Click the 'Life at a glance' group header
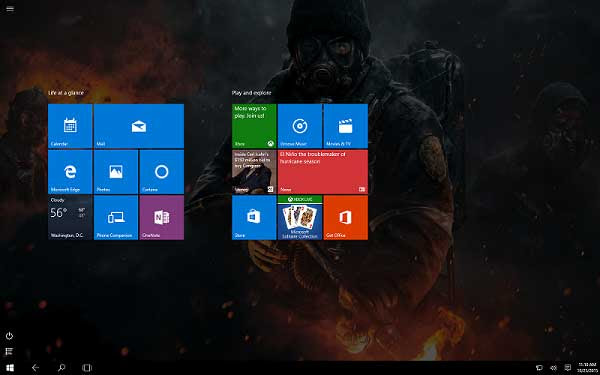 point(66,93)
